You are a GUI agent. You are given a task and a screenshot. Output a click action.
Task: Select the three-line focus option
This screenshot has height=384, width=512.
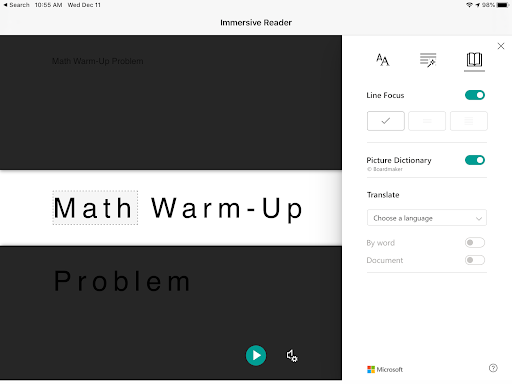tap(427, 121)
